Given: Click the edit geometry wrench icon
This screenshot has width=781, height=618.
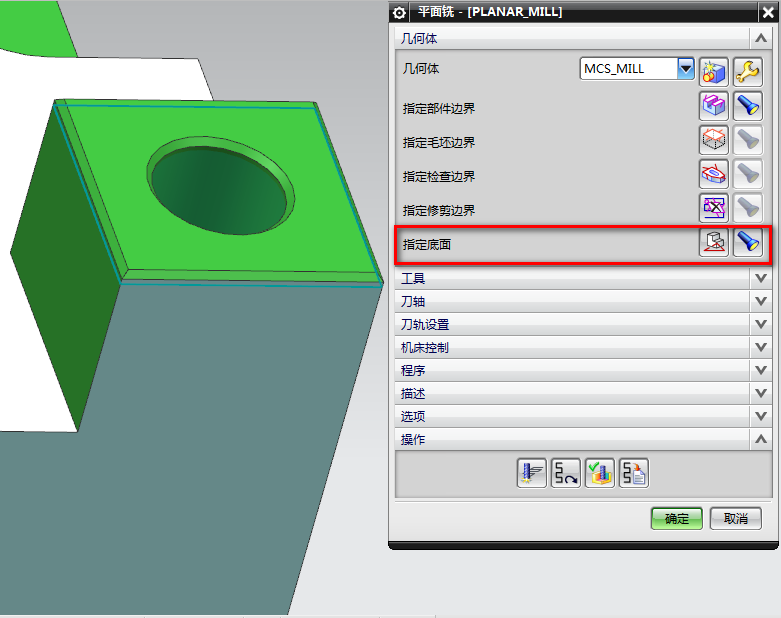Looking at the screenshot, I should pos(747,70).
